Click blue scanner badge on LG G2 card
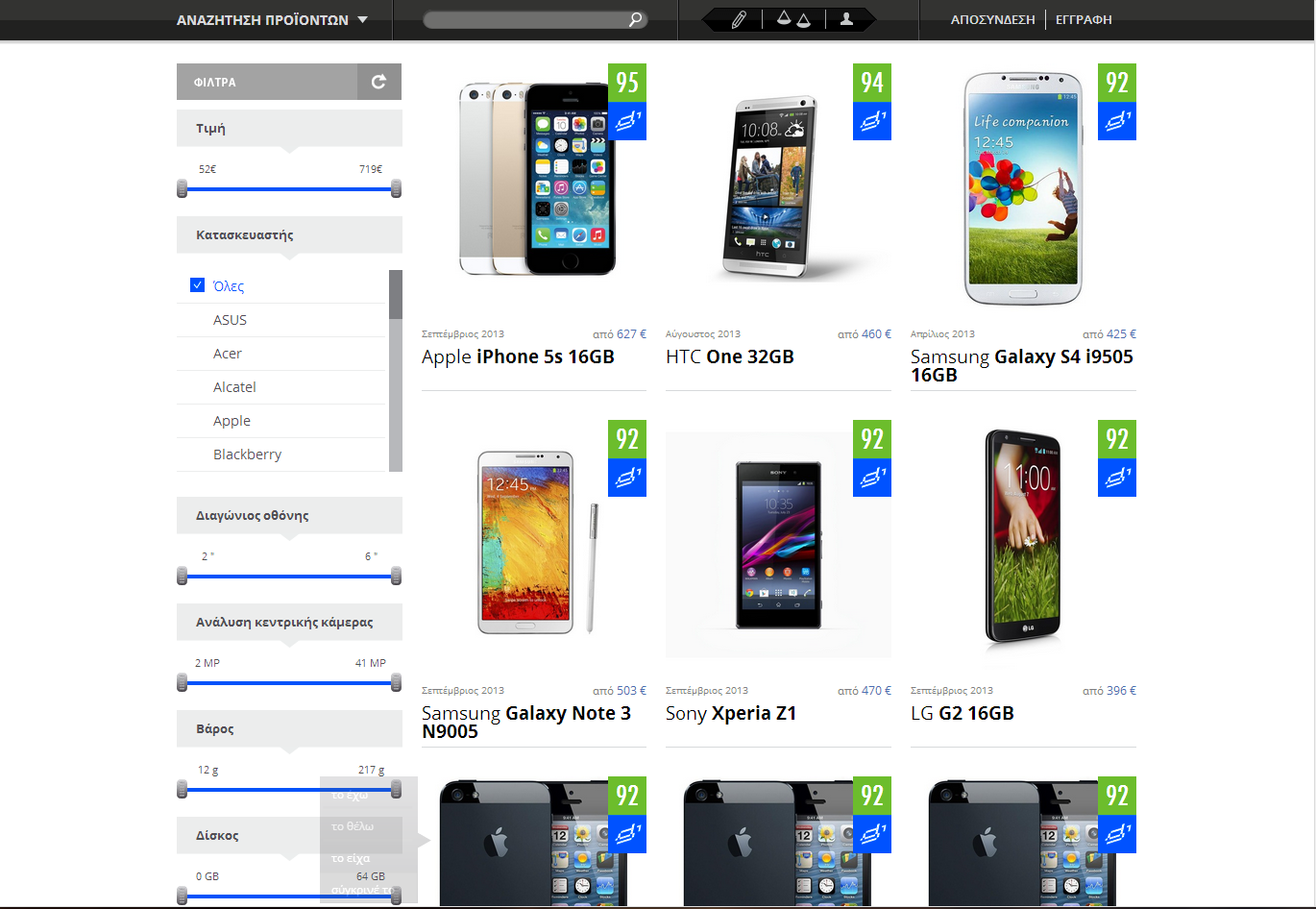Screen dimensions: 1316x909 click(x=1117, y=478)
